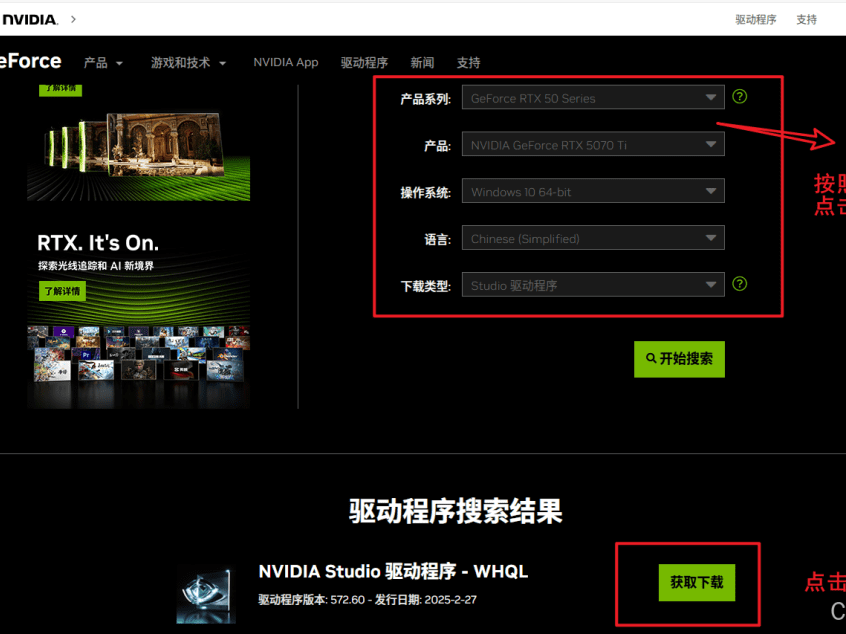Open the 产品 navigation menu
This screenshot has width=846, height=634.
click(x=103, y=63)
